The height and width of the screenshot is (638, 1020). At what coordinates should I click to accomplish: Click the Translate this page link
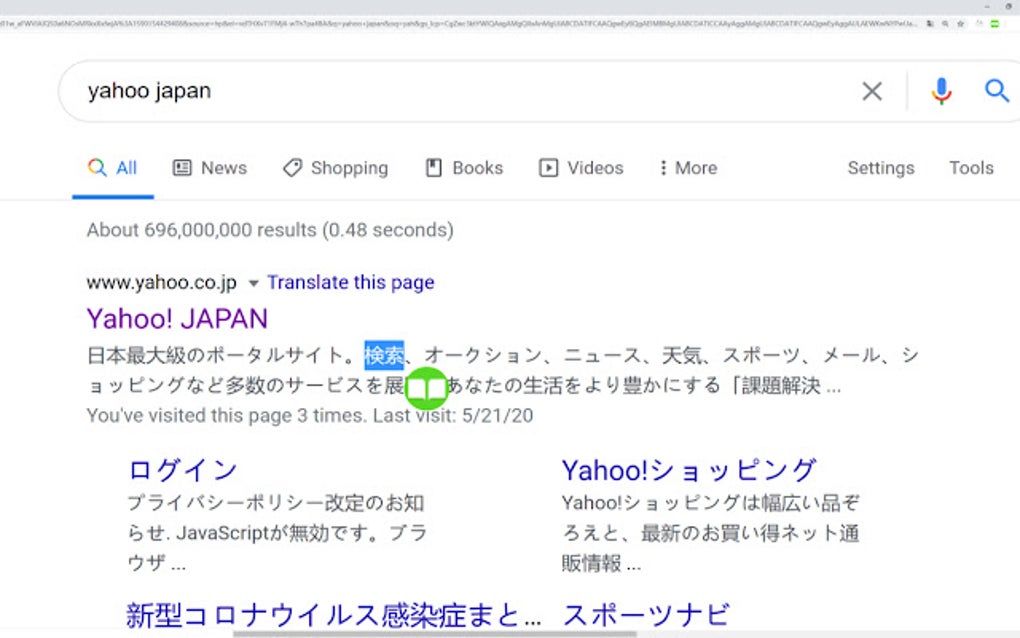(x=351, y=282)
